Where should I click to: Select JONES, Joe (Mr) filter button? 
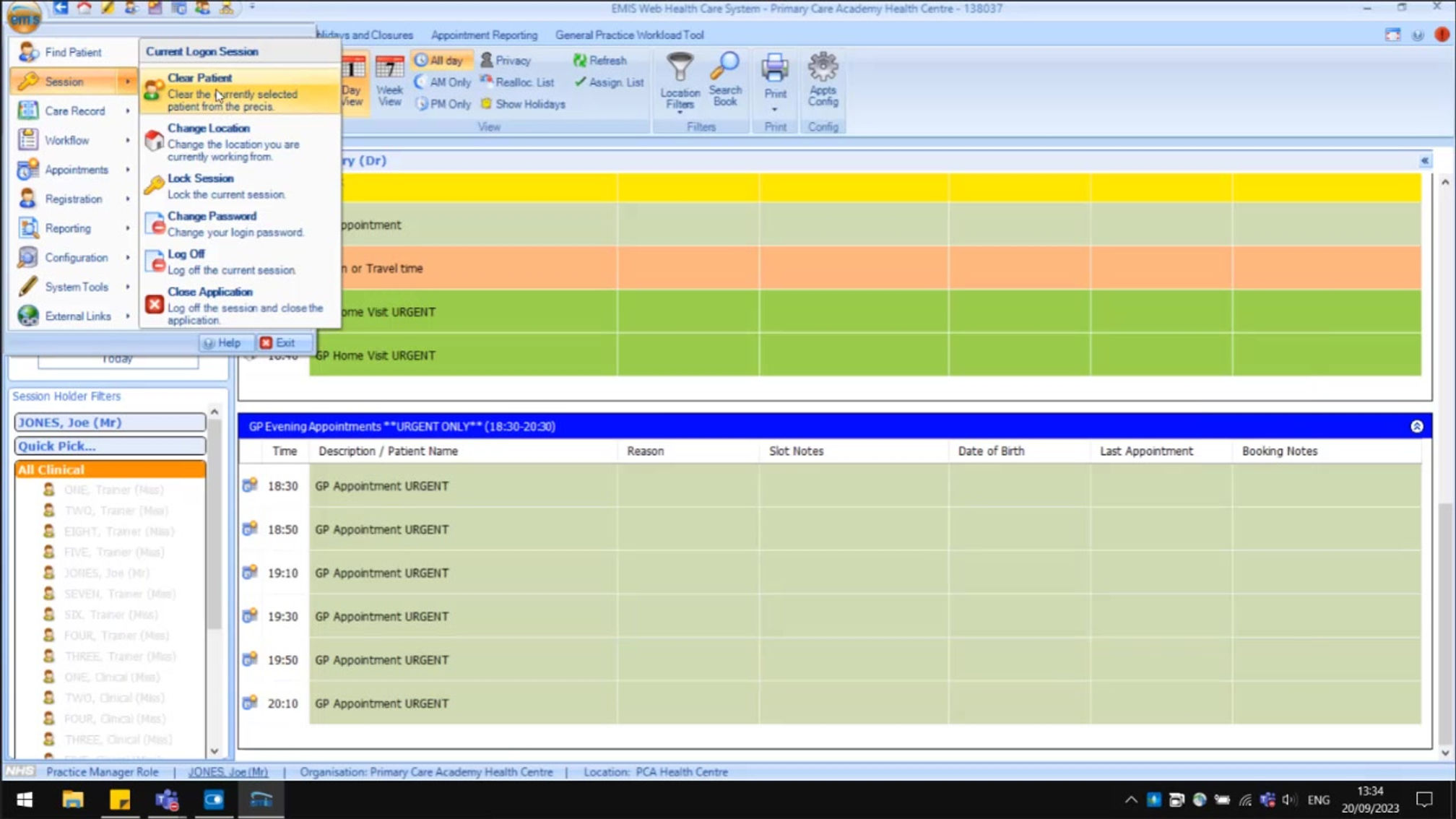pyautogui.click(x=110, y=422)
